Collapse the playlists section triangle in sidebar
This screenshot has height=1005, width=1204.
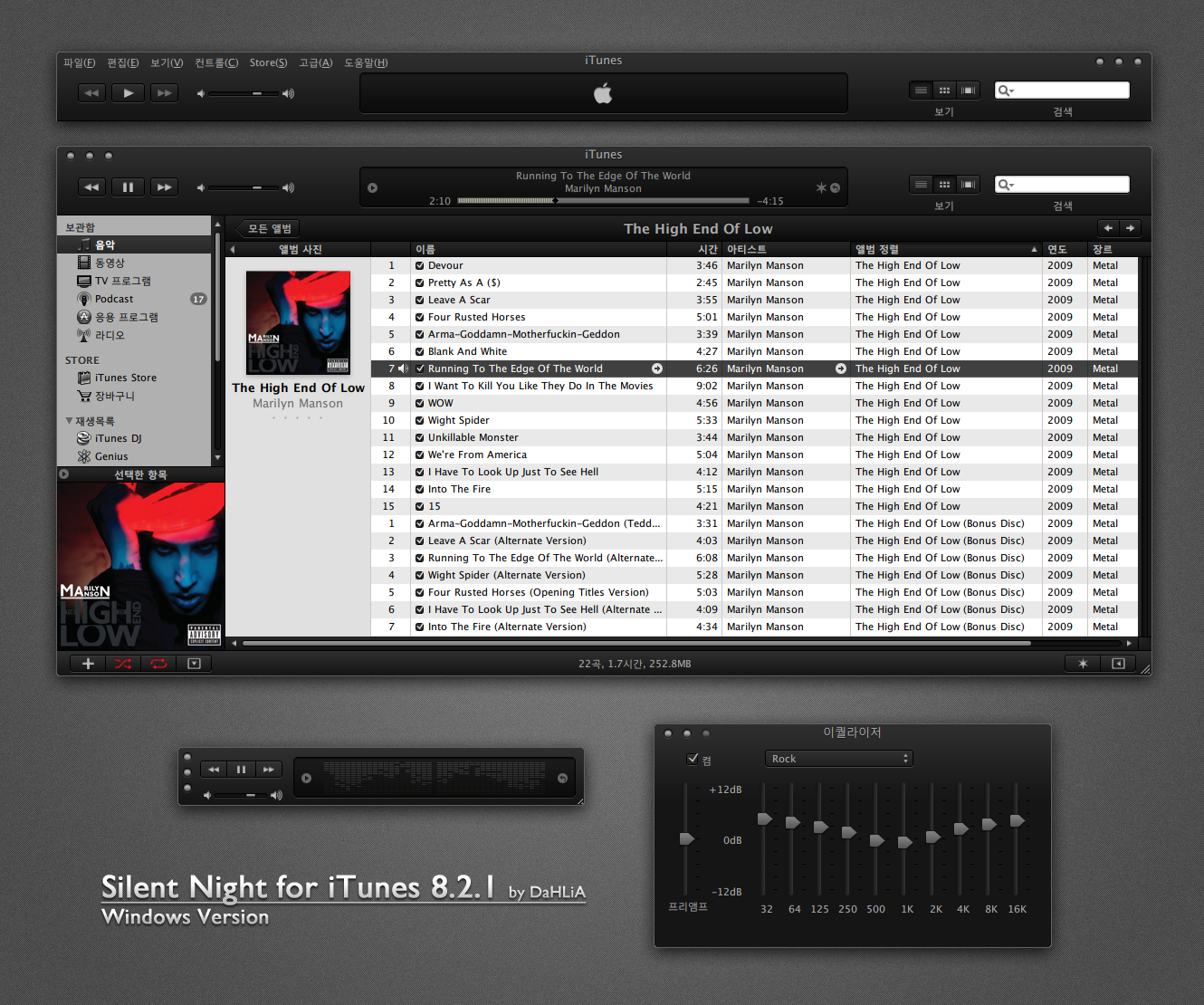click(69, 421)
